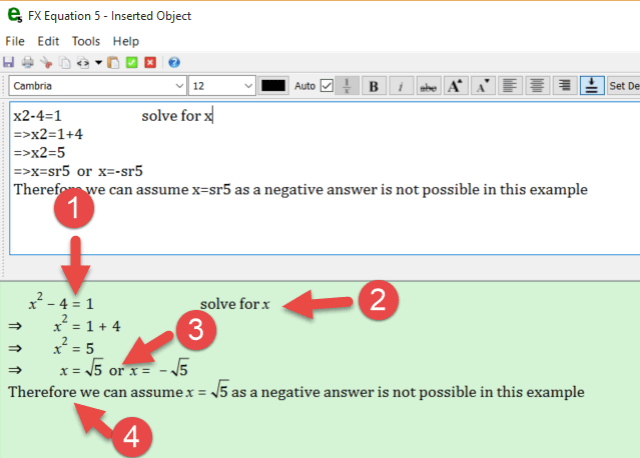Click in the equation text entry area
The height and width of the screenshot is (458, 640).
tap(320, 230)
